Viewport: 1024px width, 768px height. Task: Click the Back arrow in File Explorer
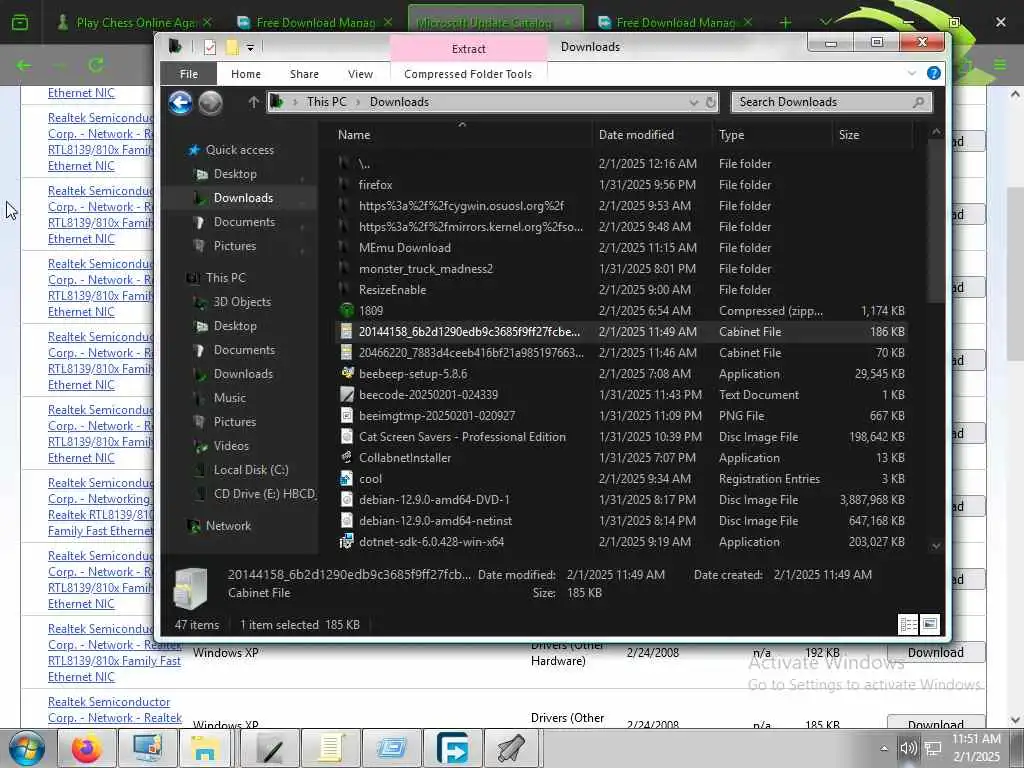(180, 103)
